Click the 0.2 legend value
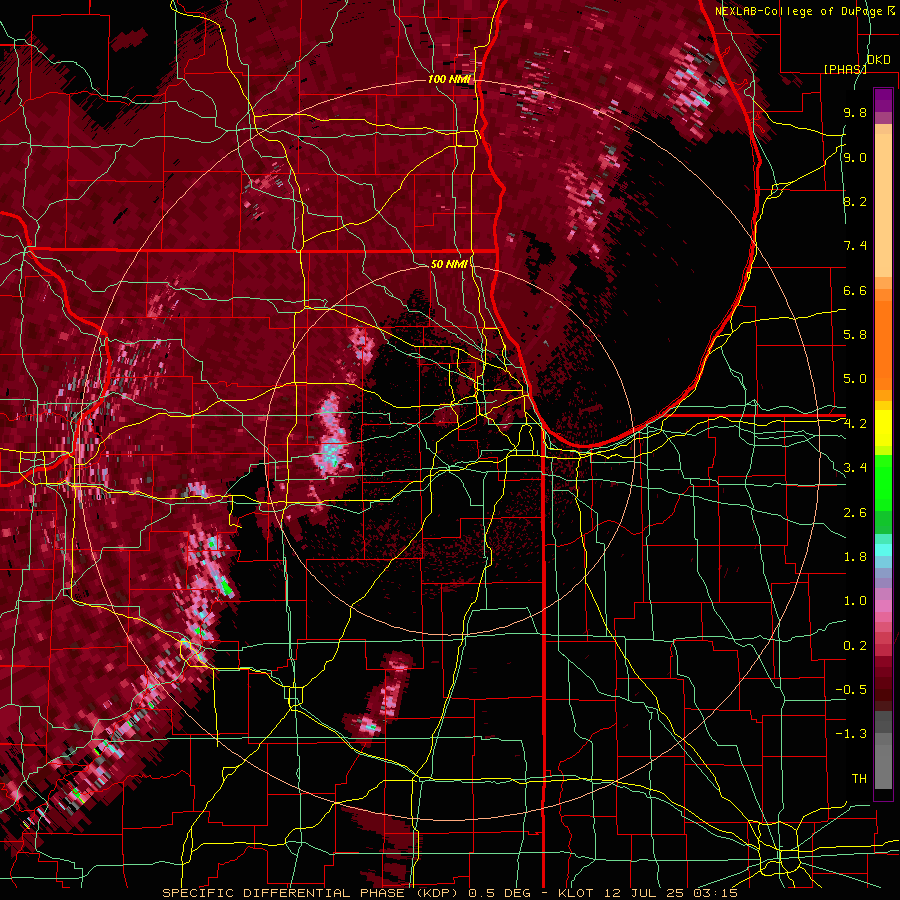The image size is (900, 900). 855,646
